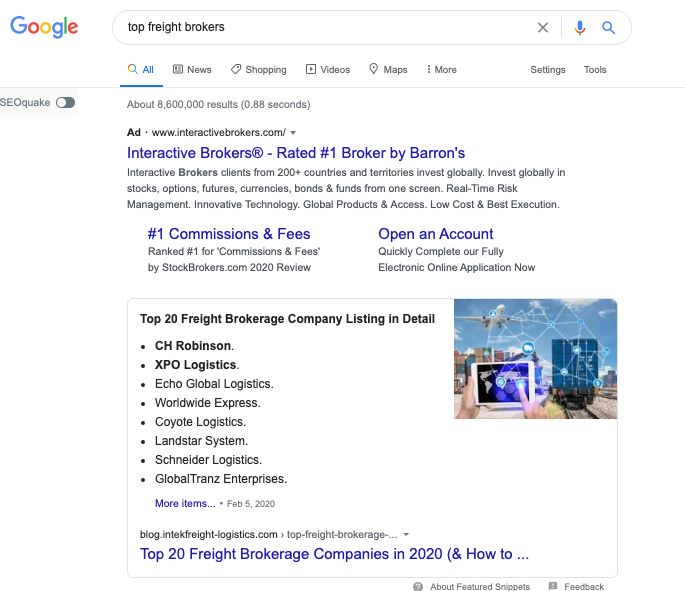The width and height of the screenshot is (685, 591).
Task: Open dropdown arrow beside blog.intekfreight-logistics.com URL
Action: (406, 534)
